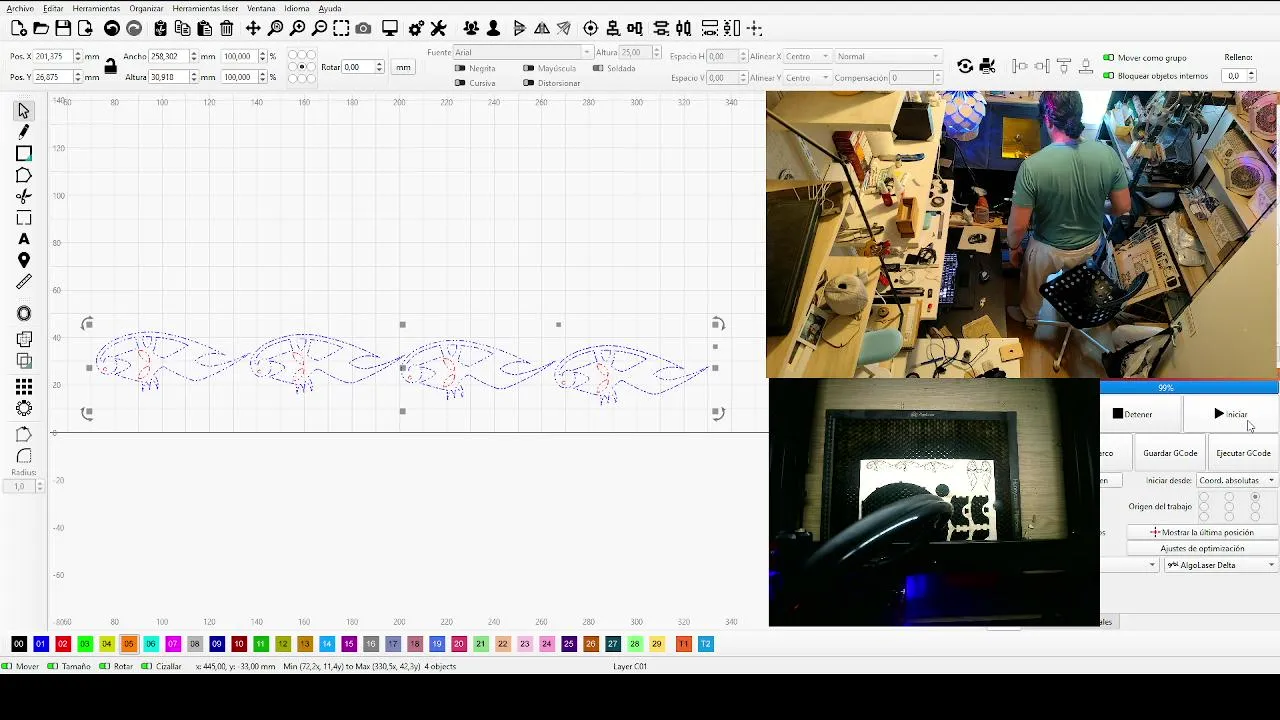This screenshot has height=720, width=1280.
Task: Open Device settings wrench icon
Action: tap(438, 29)
